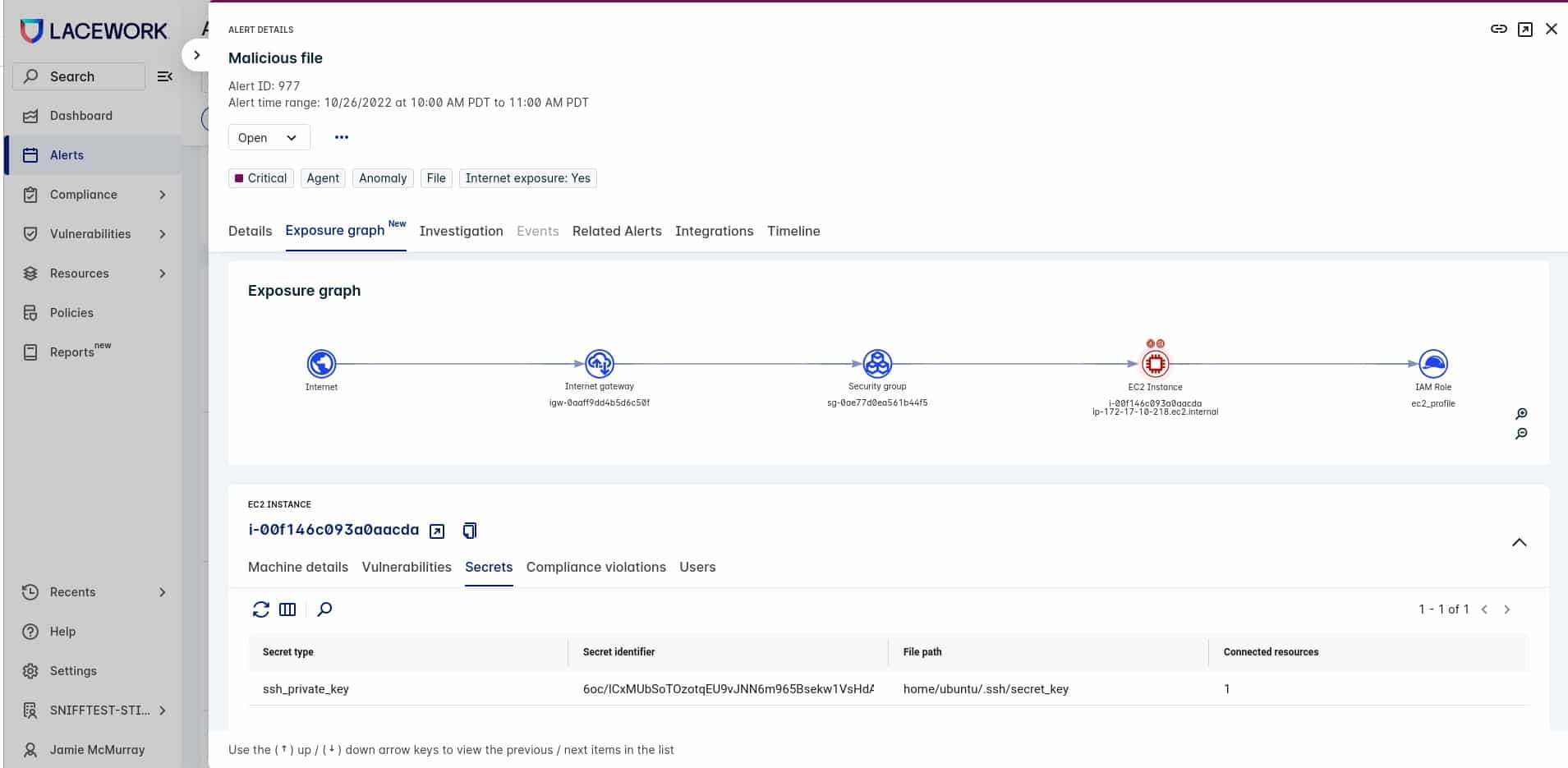Select the Security group graph node
The image size is (1568, 768).
pos(877,363)
